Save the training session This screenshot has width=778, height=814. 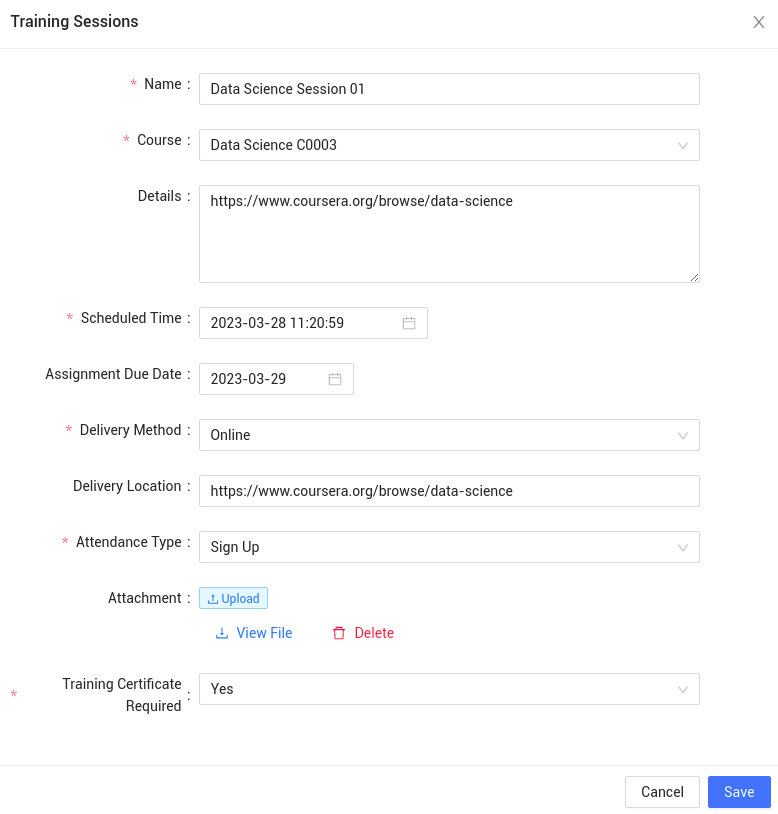click(x=739, y=792)
